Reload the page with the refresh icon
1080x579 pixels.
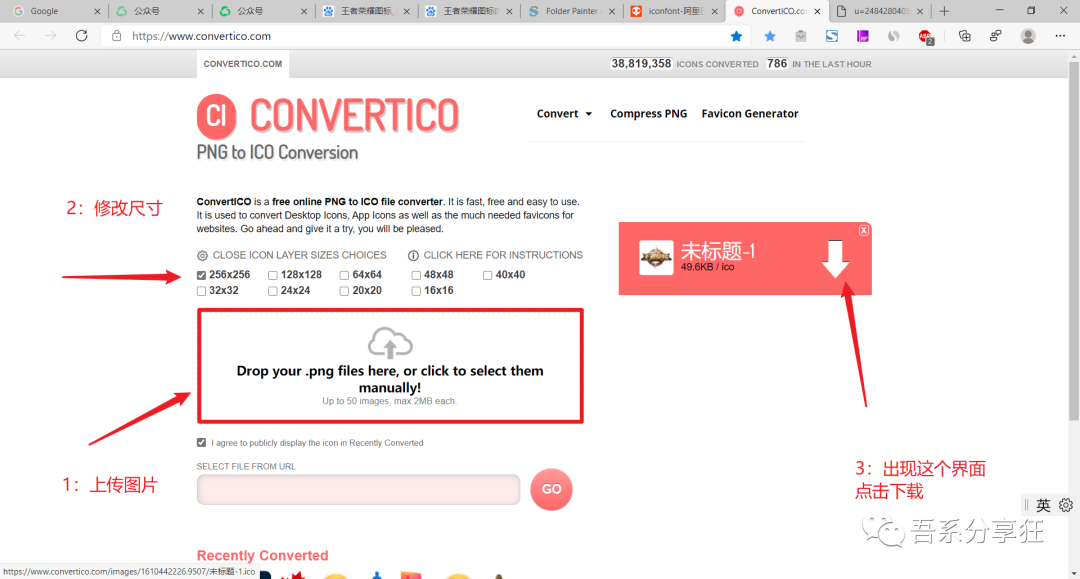(81, 36)
